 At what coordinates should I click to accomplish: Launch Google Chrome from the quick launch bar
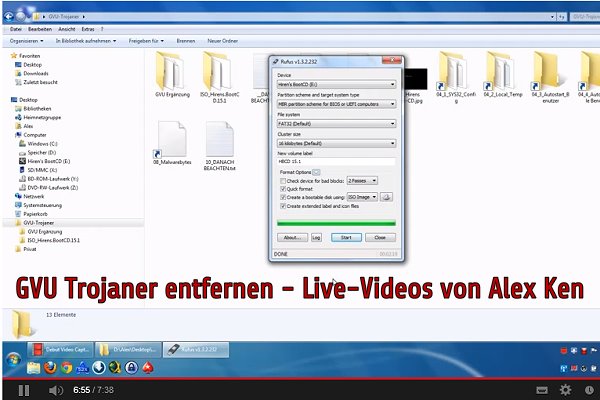(66, 368)
